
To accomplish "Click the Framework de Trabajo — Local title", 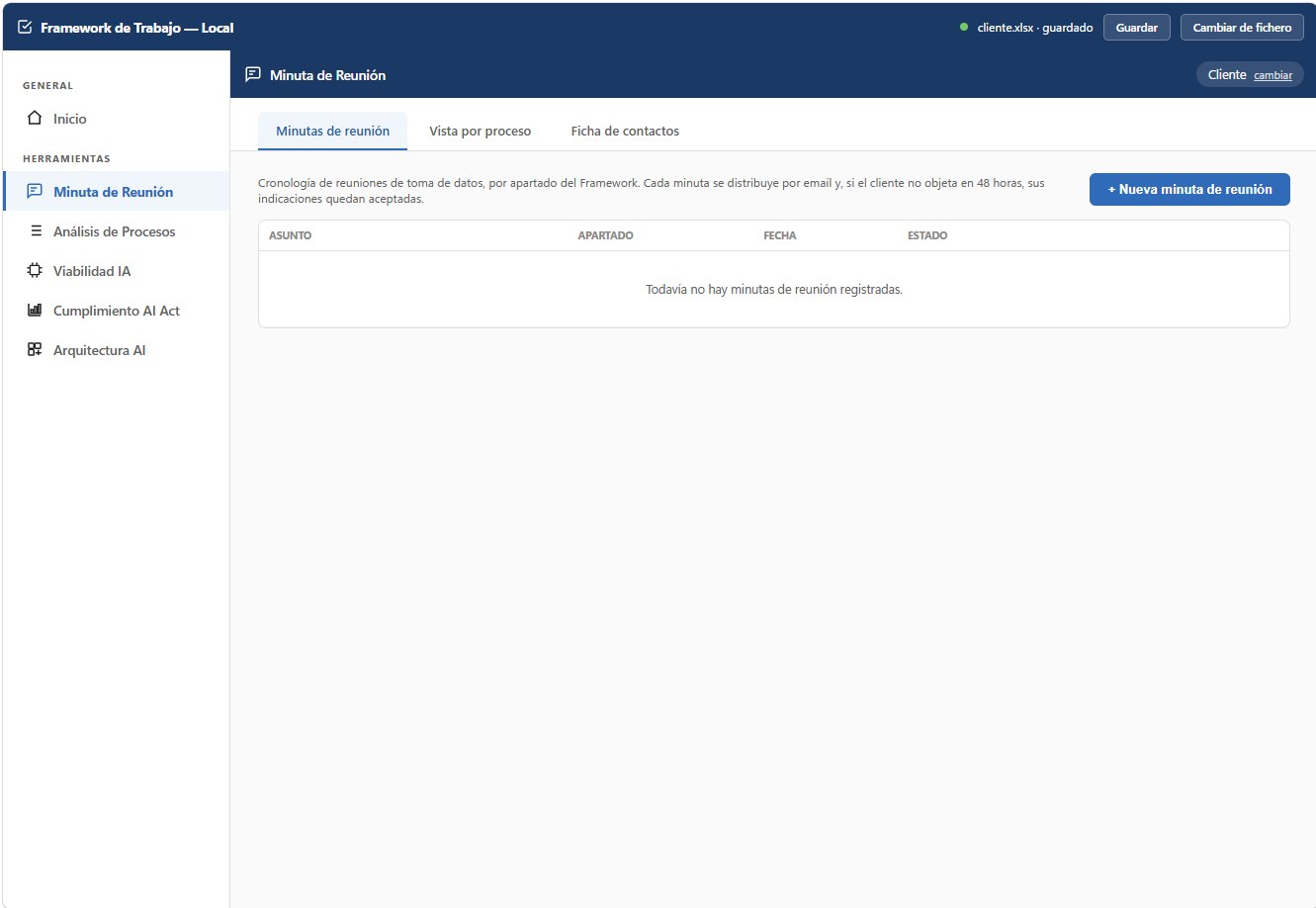I will (x=136, y=28).
